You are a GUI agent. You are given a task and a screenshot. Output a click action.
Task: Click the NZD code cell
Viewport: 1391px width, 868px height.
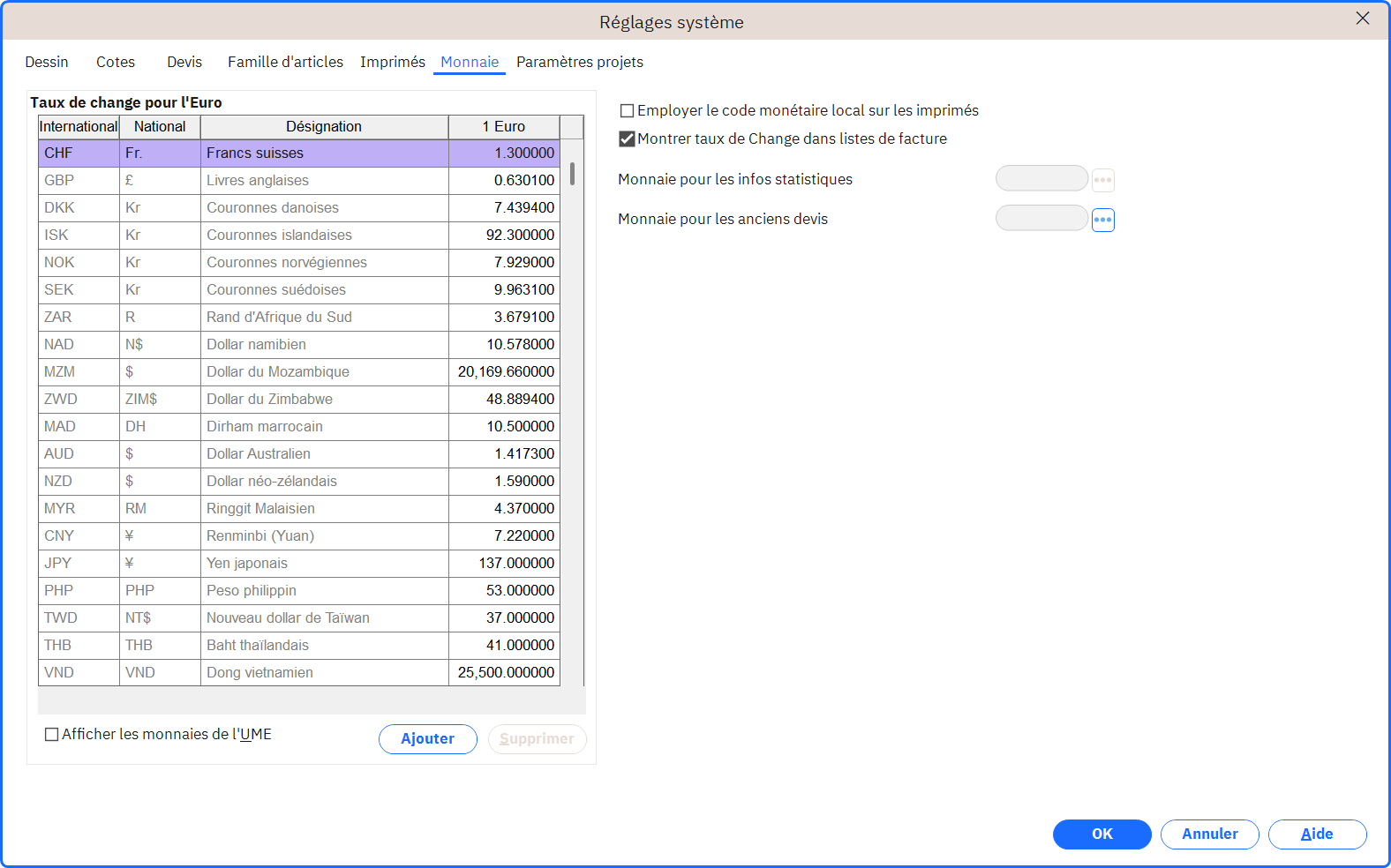click(x=79, y=482)
